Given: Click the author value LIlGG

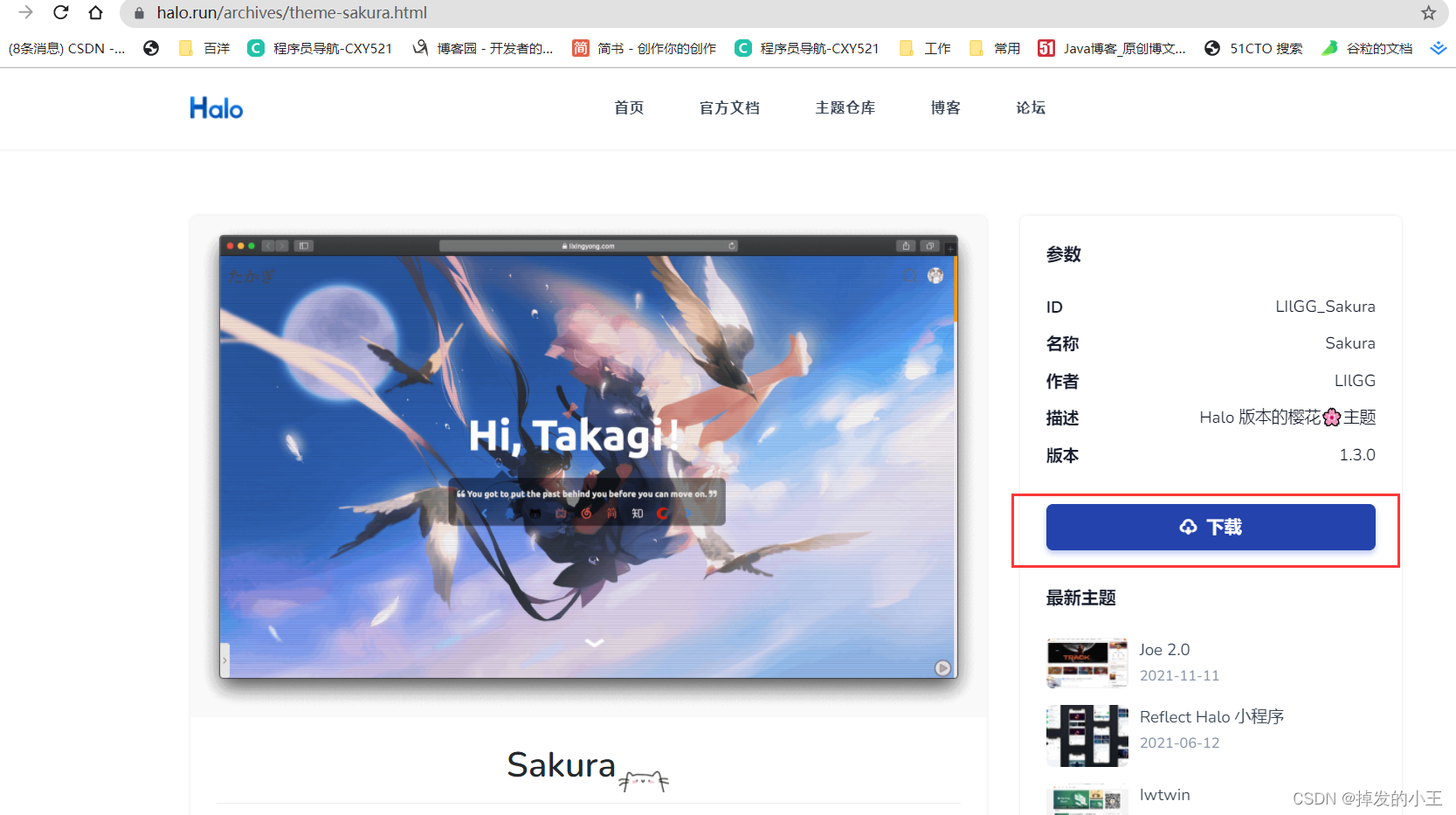Looking at the screenshot, I should click(1355, 381).
